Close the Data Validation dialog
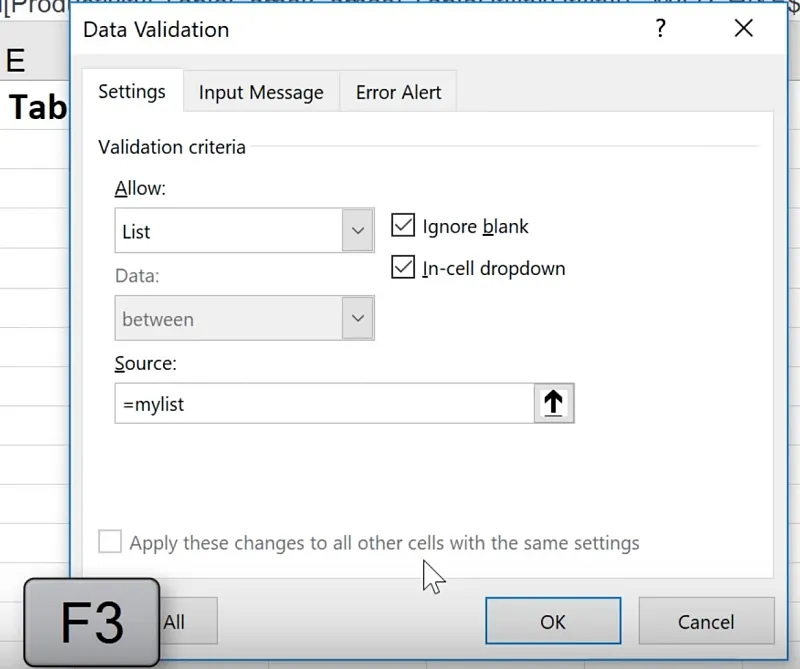This screenshot has width=800, height=669. pos(743,29)
